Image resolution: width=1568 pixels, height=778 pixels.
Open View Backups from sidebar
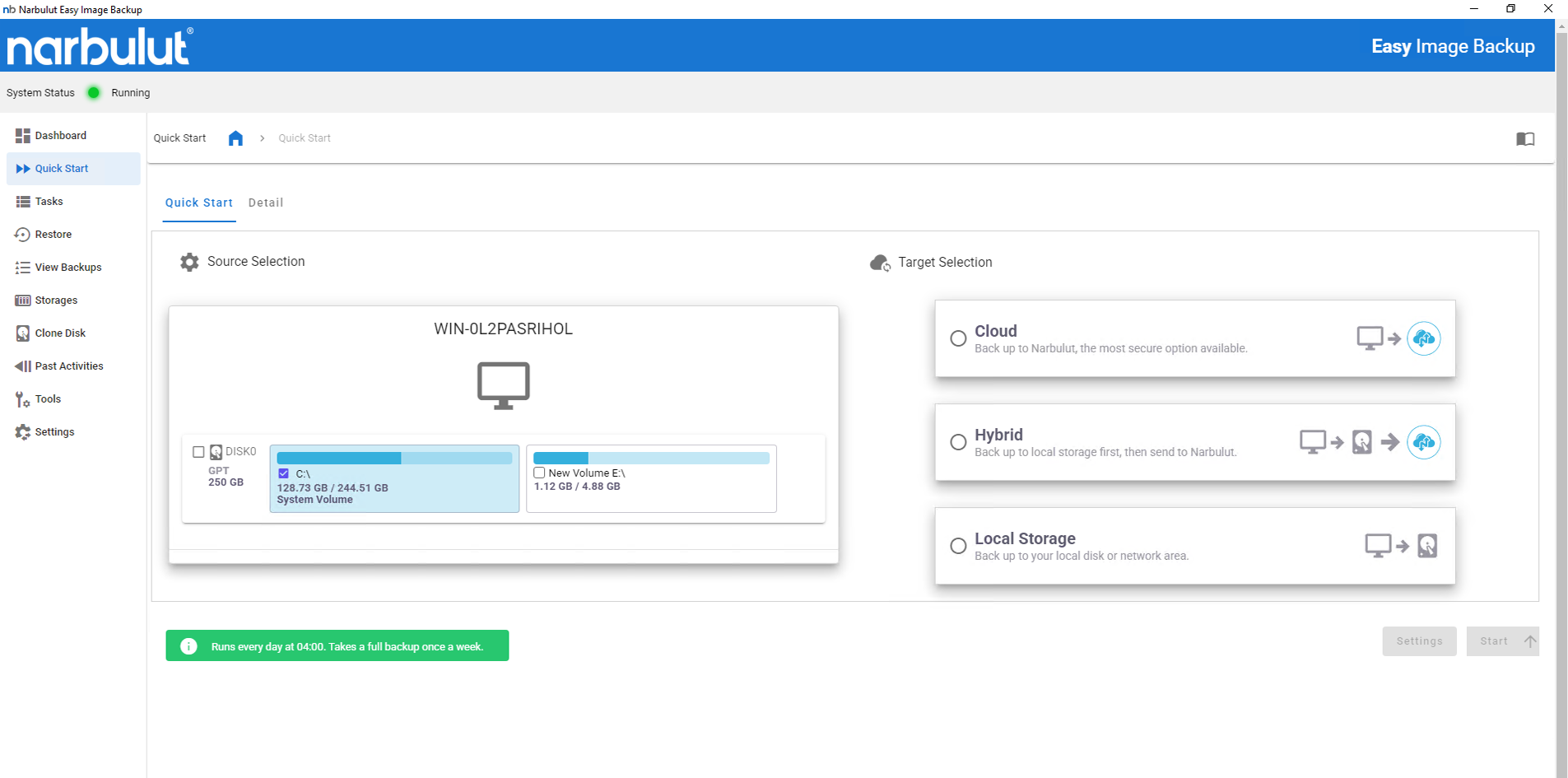click(67, 268)
